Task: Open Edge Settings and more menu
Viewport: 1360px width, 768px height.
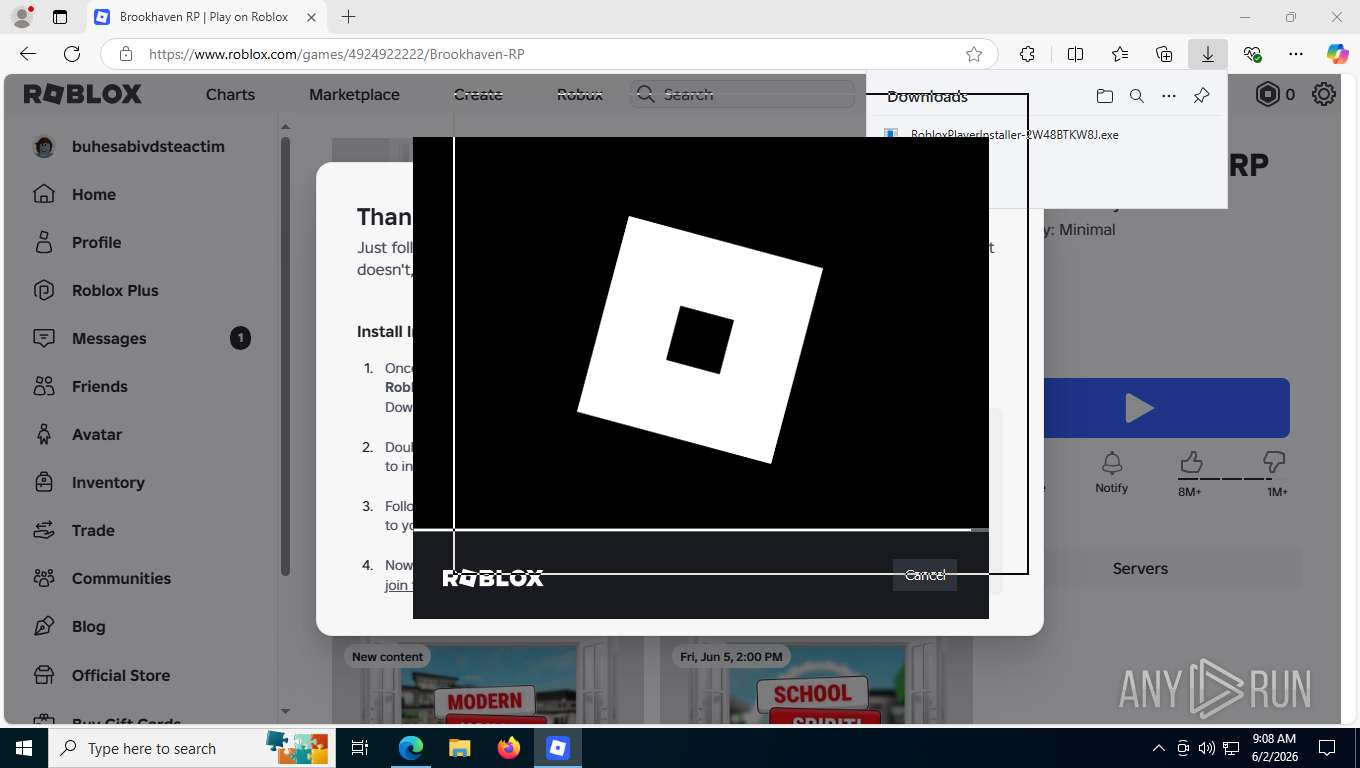Action: 1296,54
